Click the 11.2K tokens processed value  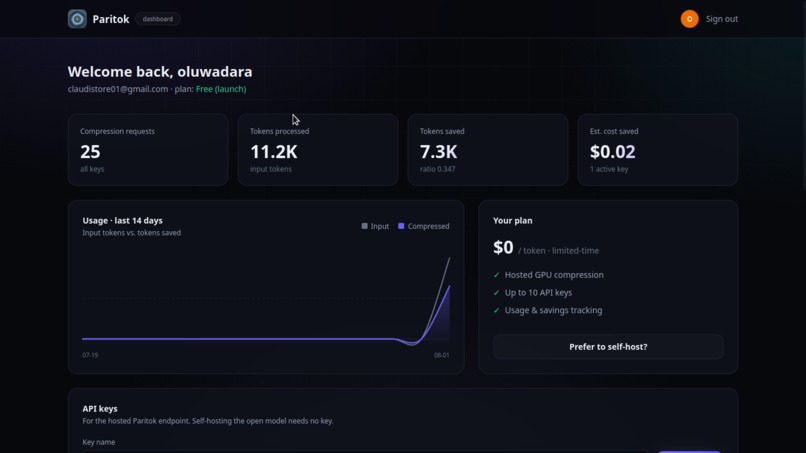(x=273, y=152)
